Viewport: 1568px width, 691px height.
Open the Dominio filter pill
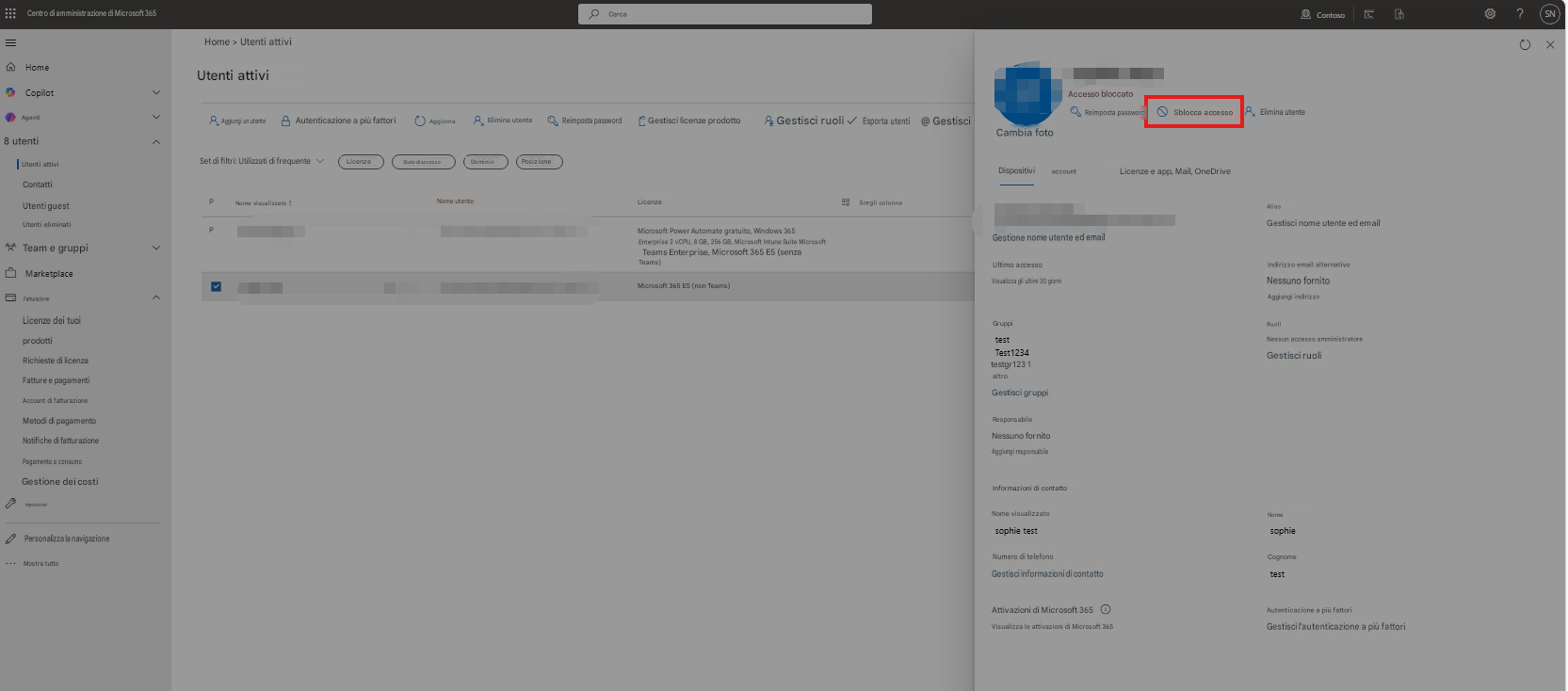click(486, 162)
